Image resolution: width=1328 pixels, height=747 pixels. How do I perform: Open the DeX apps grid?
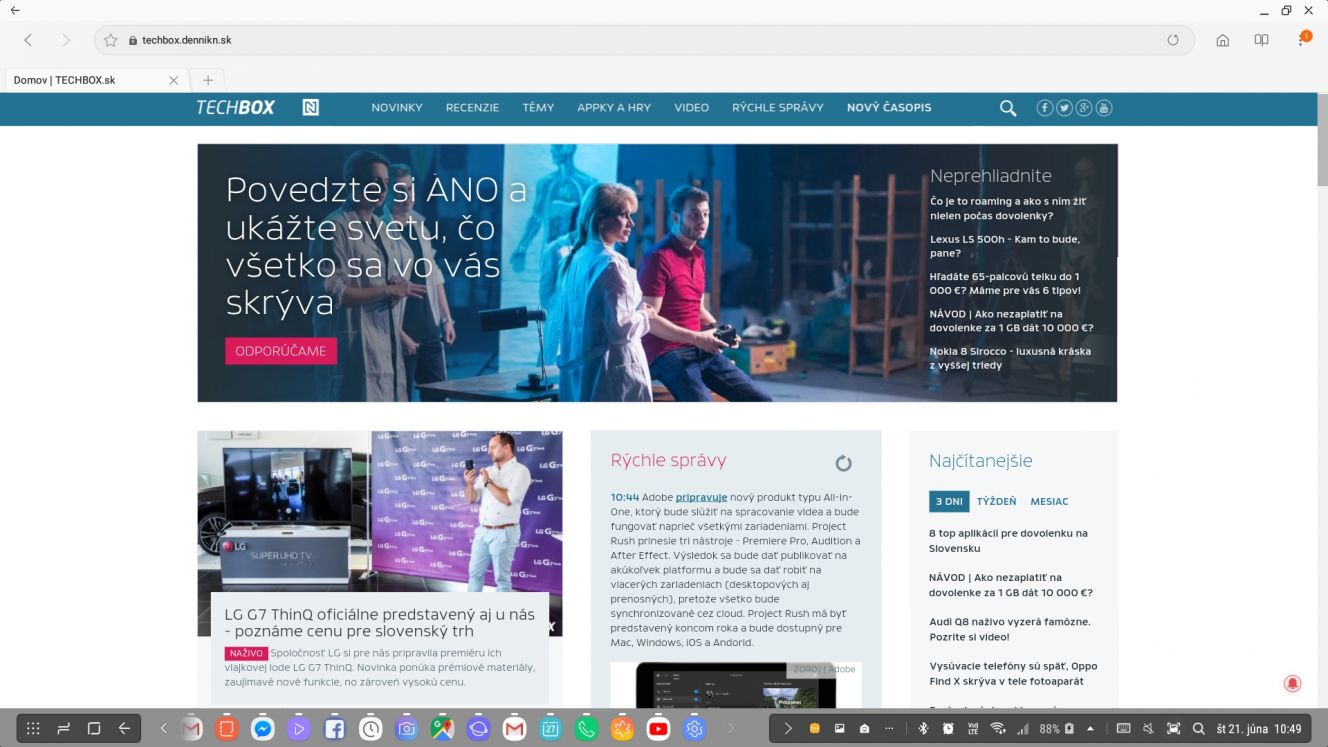click(33, 729)
